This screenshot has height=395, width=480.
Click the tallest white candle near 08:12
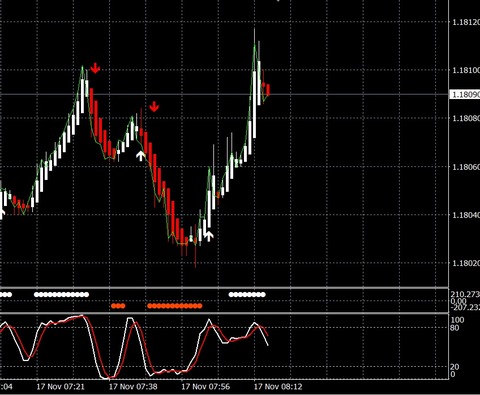click(x=254, y=104)
